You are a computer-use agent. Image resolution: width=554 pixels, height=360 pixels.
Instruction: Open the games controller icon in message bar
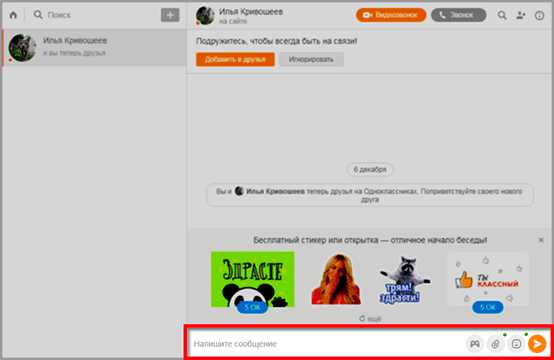tap(475, 344)
